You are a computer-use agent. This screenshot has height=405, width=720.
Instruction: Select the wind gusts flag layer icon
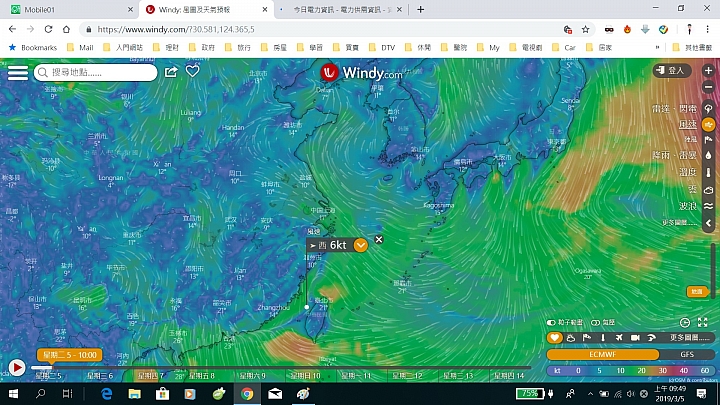coord(709,140)
